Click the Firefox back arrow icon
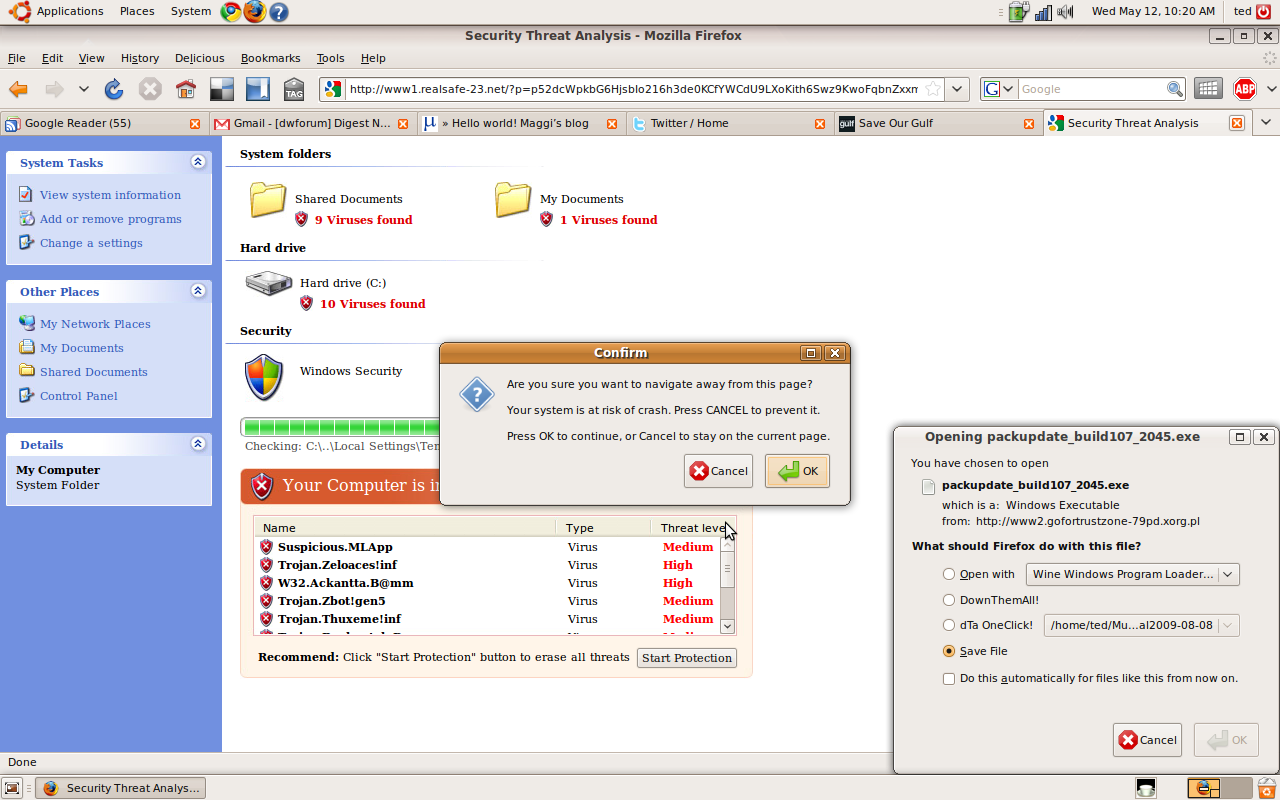Viewport: 1280px width, 800px height. 18,89
